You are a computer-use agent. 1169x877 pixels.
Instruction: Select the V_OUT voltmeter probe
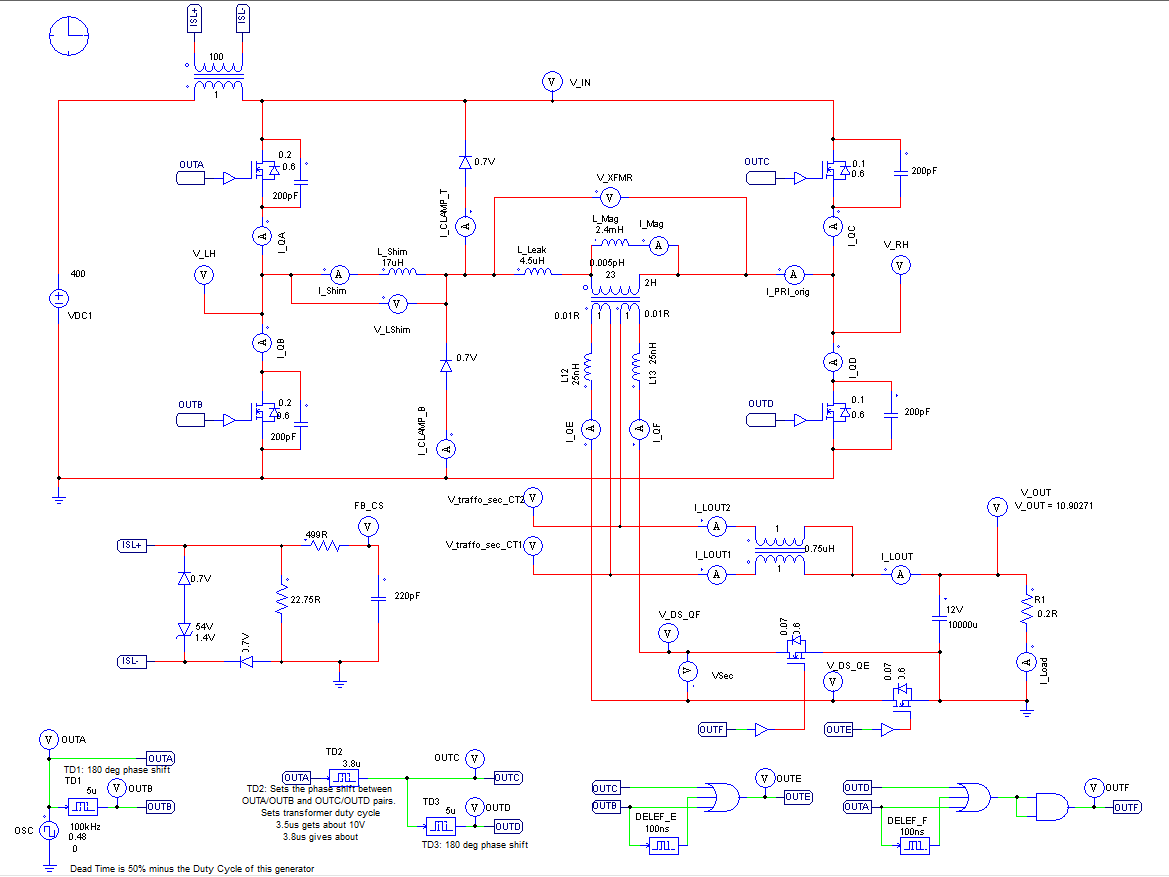tap(997, 507)
